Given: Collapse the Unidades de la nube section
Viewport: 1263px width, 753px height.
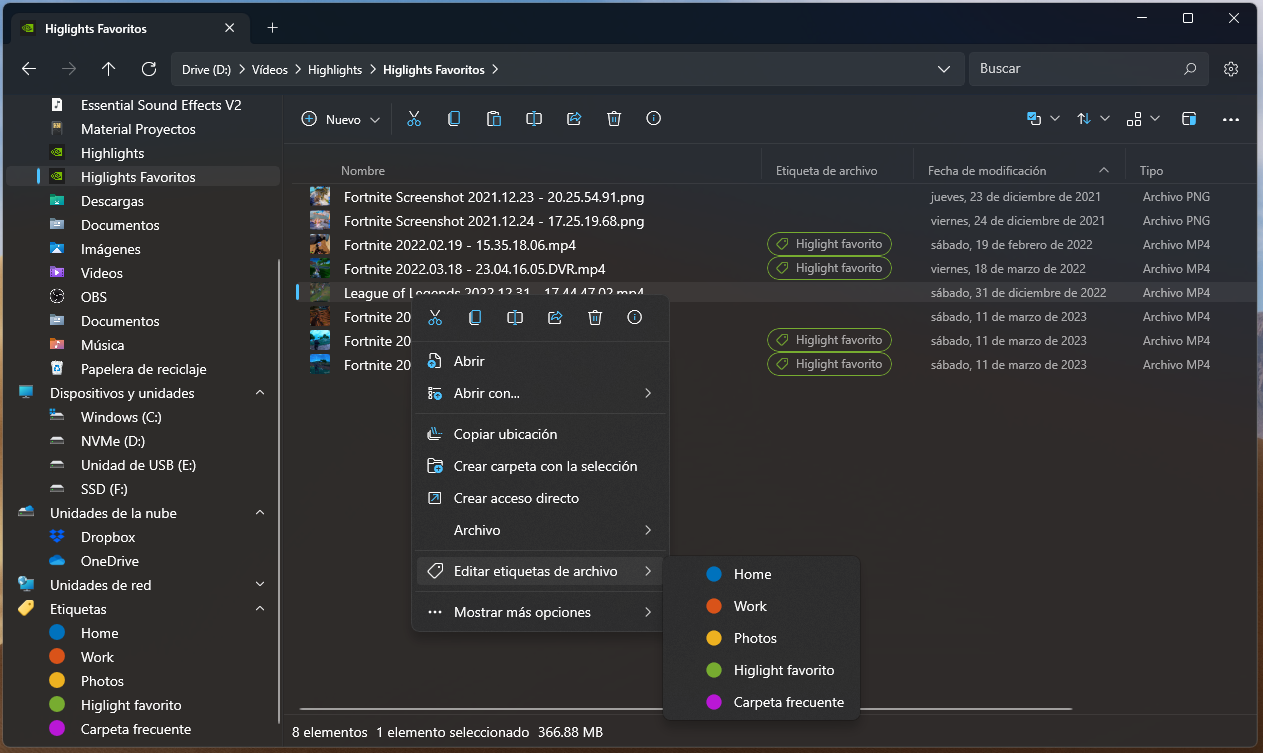Looking at the screenshot, I should click(x=260, y=512).
